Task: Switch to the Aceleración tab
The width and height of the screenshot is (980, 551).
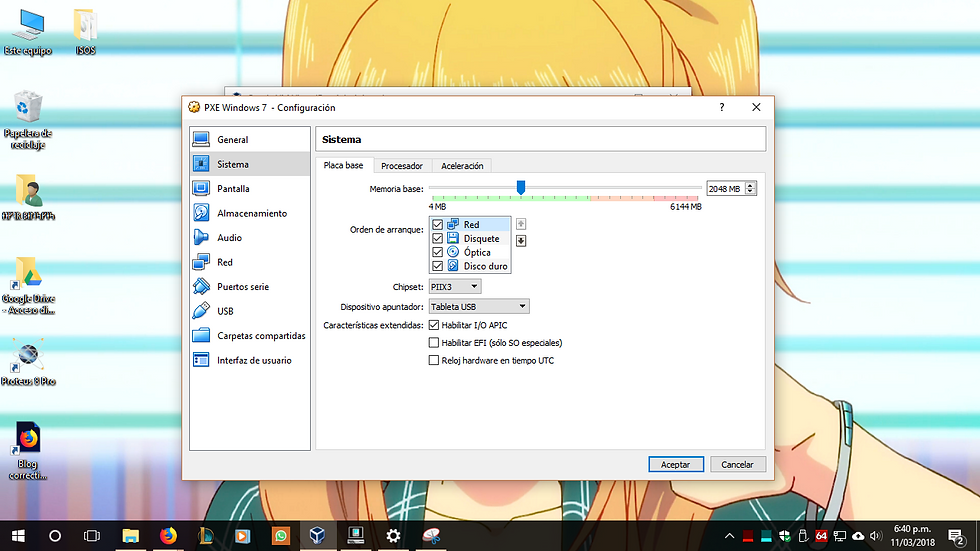Action: click(x=462, y=166)
